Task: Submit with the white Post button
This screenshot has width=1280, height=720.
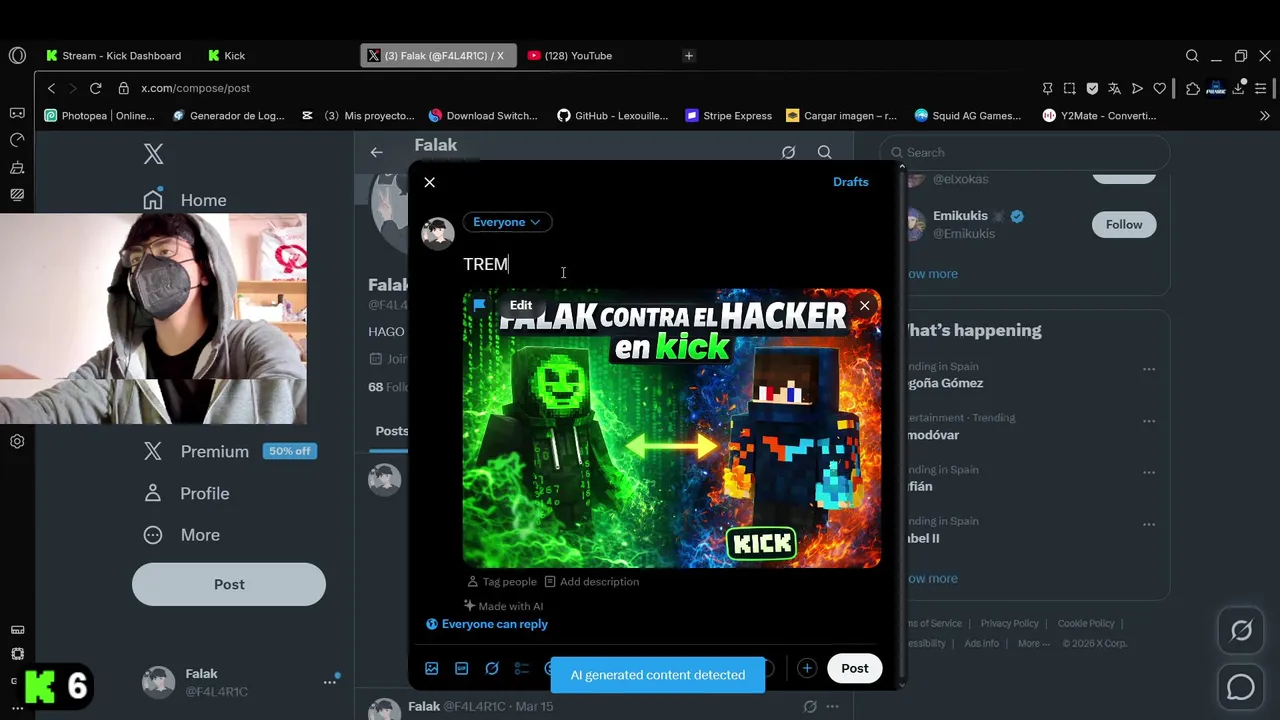Action: 855,668
